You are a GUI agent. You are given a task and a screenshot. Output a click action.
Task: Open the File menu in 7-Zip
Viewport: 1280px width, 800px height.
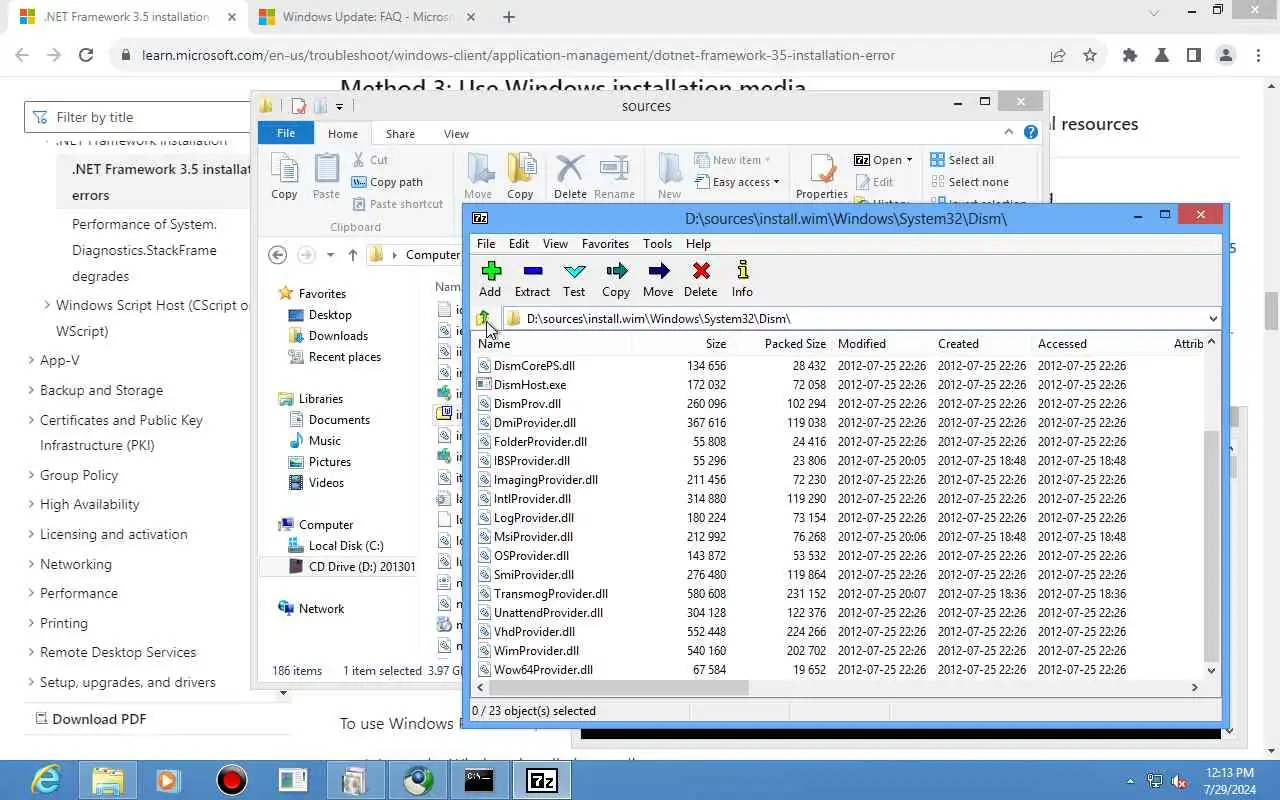pos(486,243)
